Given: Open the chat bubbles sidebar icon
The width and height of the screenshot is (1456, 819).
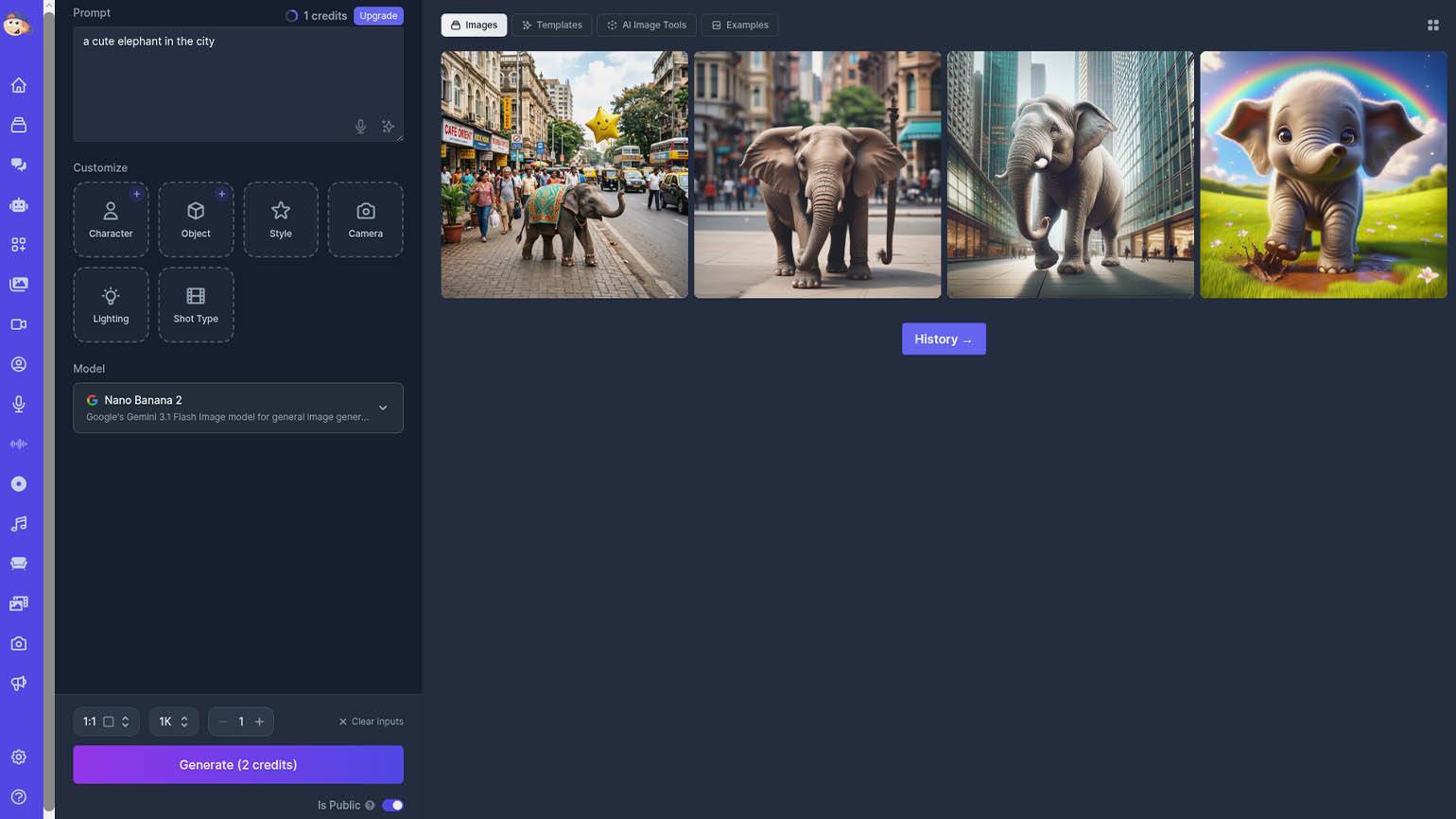Looking at the screenshot, I should click(19, 165).
